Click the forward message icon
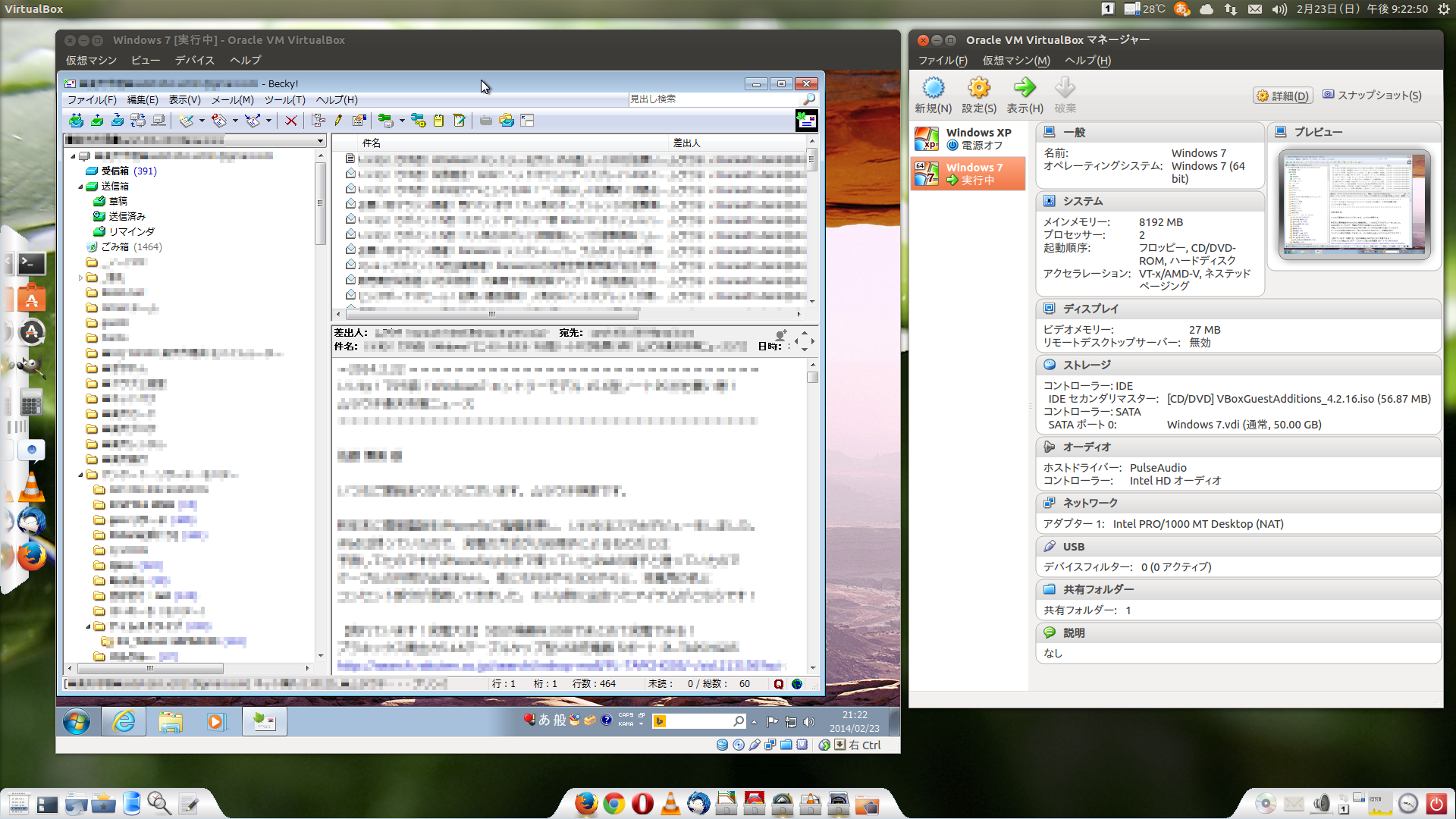This screenshot has width=1456, height=819. point(253,121)
